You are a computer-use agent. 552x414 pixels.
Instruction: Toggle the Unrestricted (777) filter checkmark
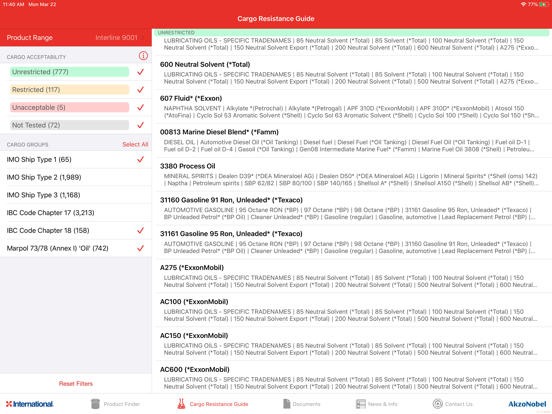pos(140,72)
